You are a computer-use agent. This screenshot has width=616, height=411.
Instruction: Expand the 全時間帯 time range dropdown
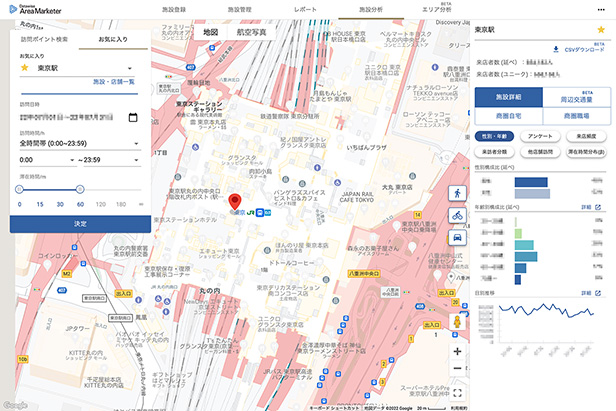pyautogui.click(x=80, y=143)
